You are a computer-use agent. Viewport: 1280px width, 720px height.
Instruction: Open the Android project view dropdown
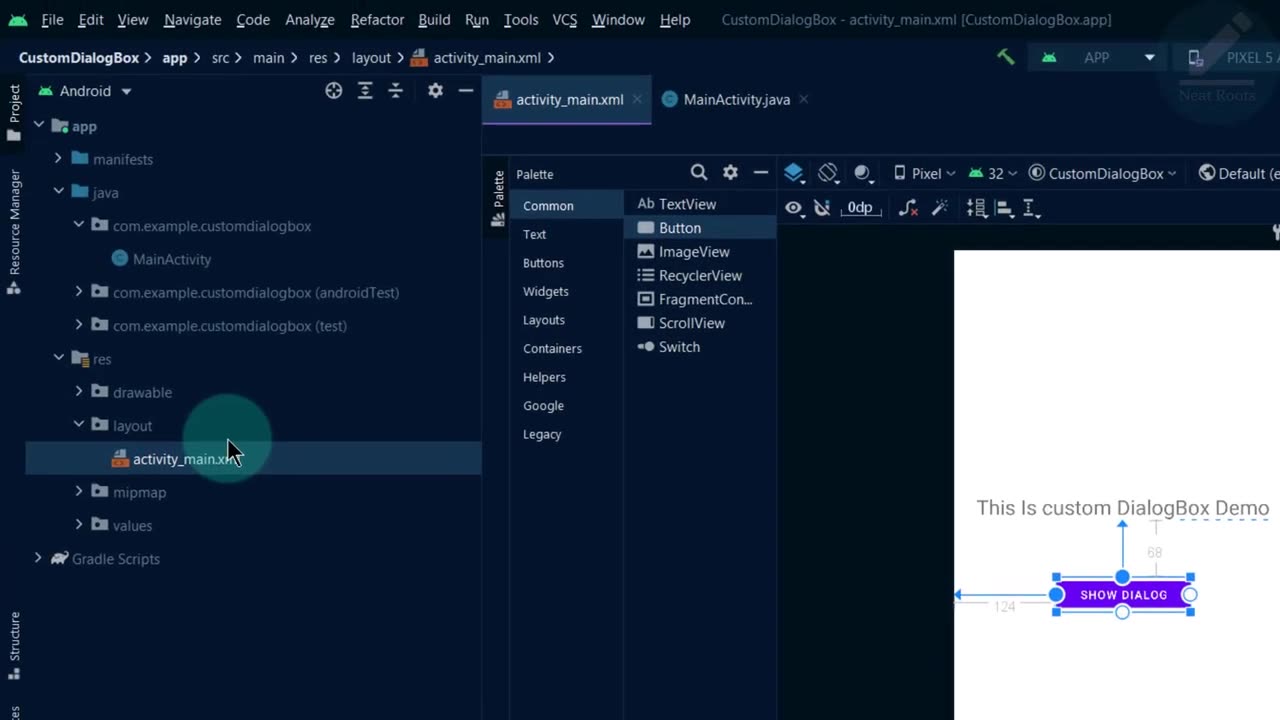[x=85, y=91]
